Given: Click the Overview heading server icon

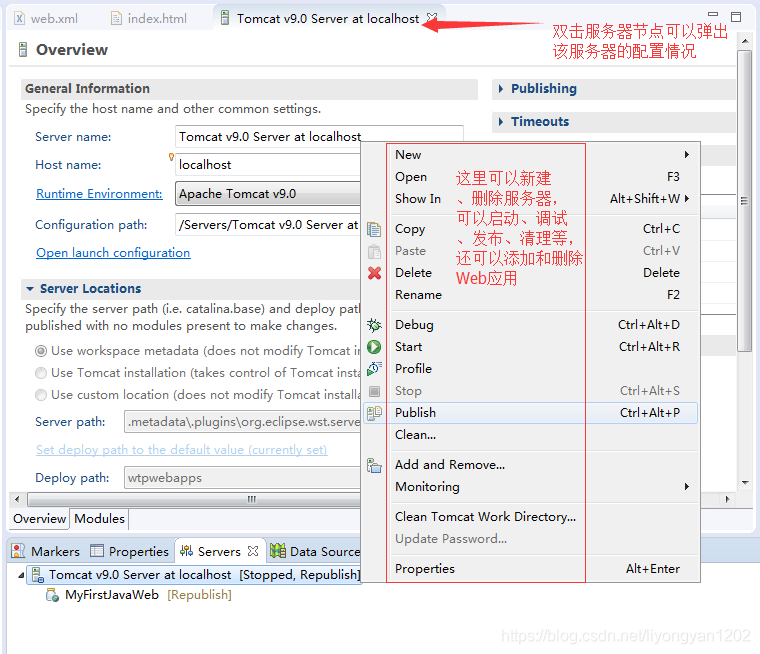Looking at the screenshot, I should click(23, 49).
